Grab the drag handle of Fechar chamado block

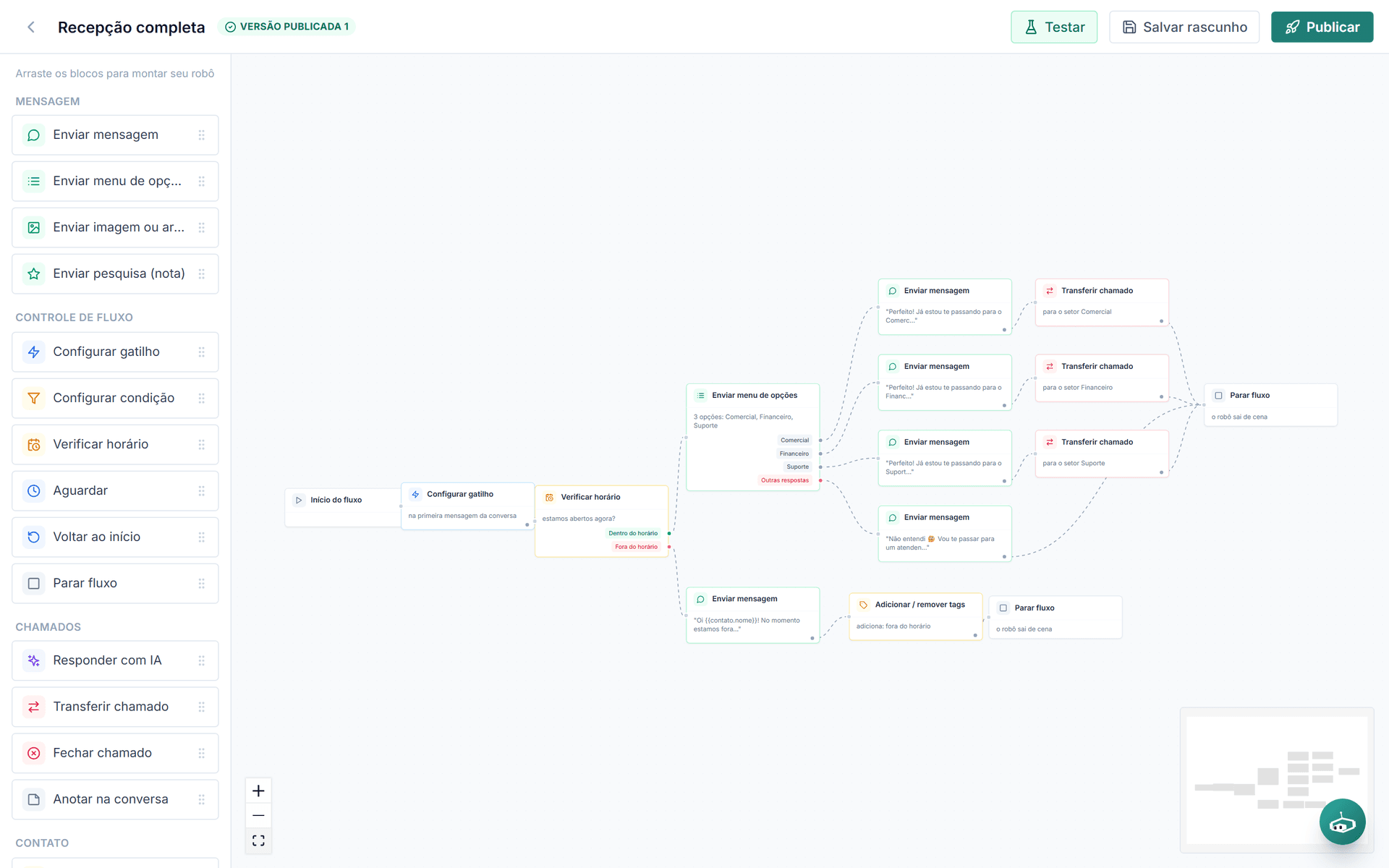tap(202, 753)
